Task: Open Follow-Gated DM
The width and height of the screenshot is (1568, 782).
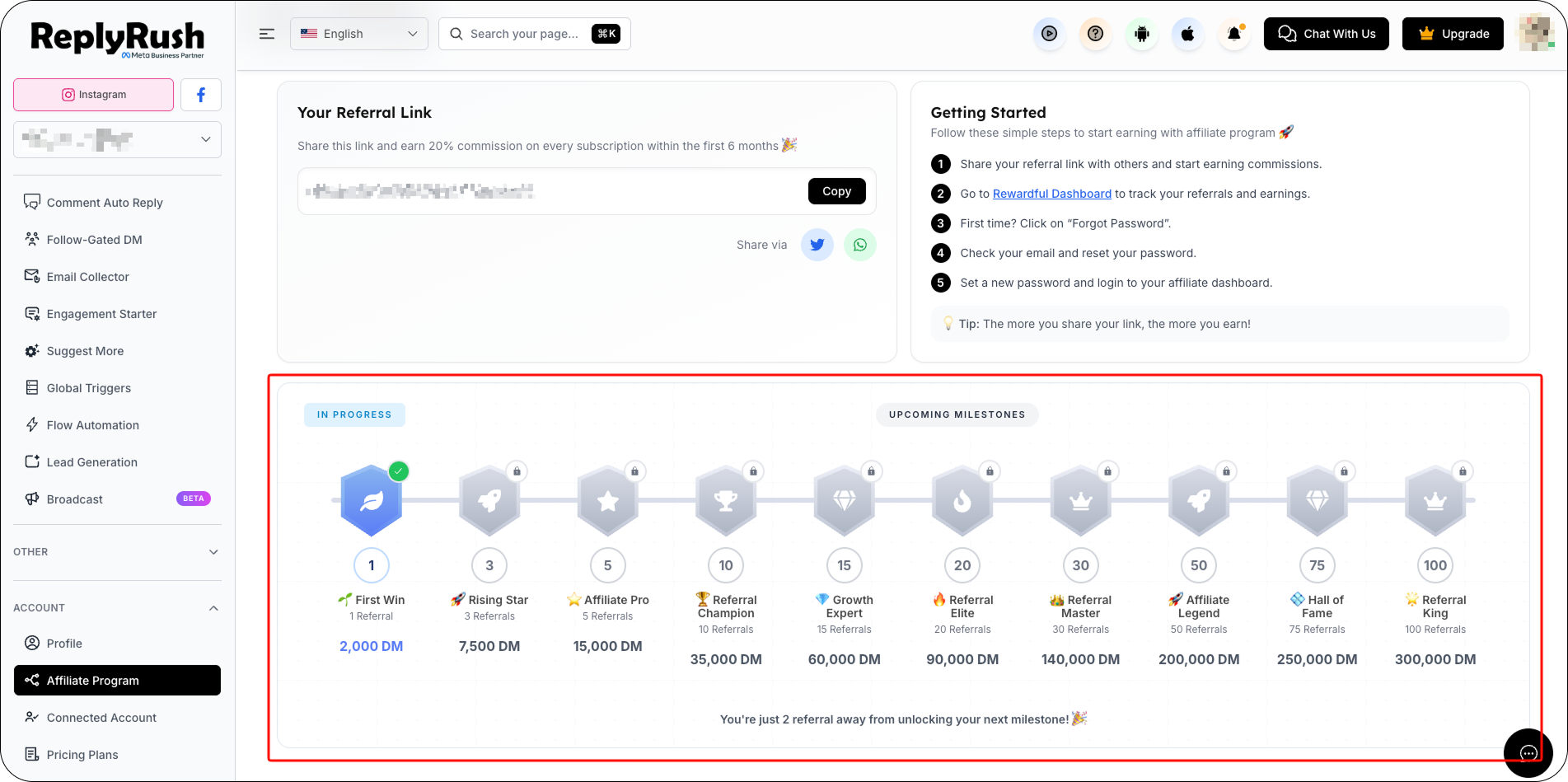Action: (x=117, y=240)
